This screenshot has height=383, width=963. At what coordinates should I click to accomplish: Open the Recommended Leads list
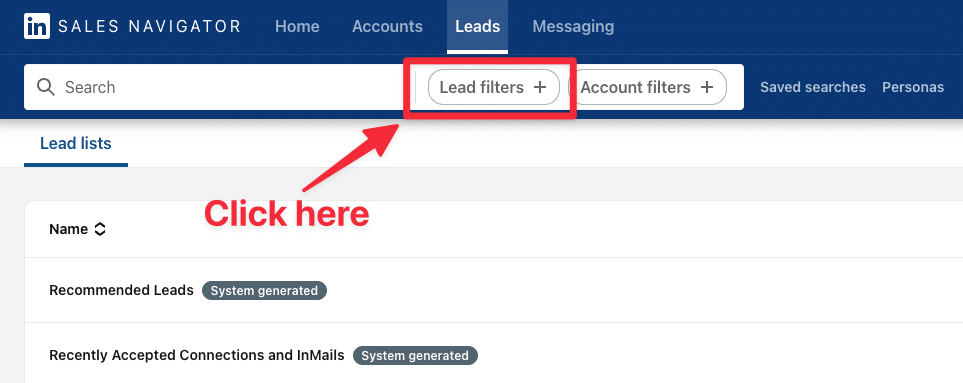coord(121,290)
